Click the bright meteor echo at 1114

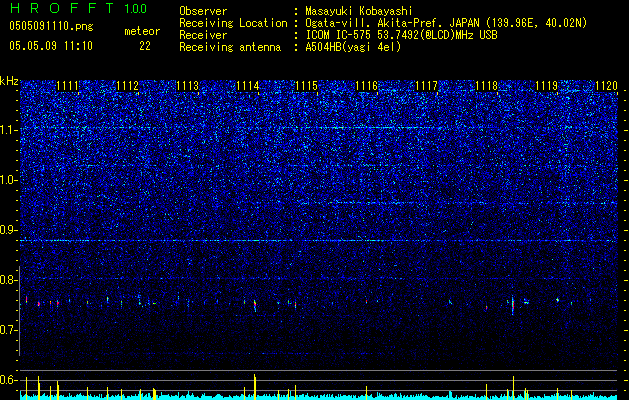[255, 305]
